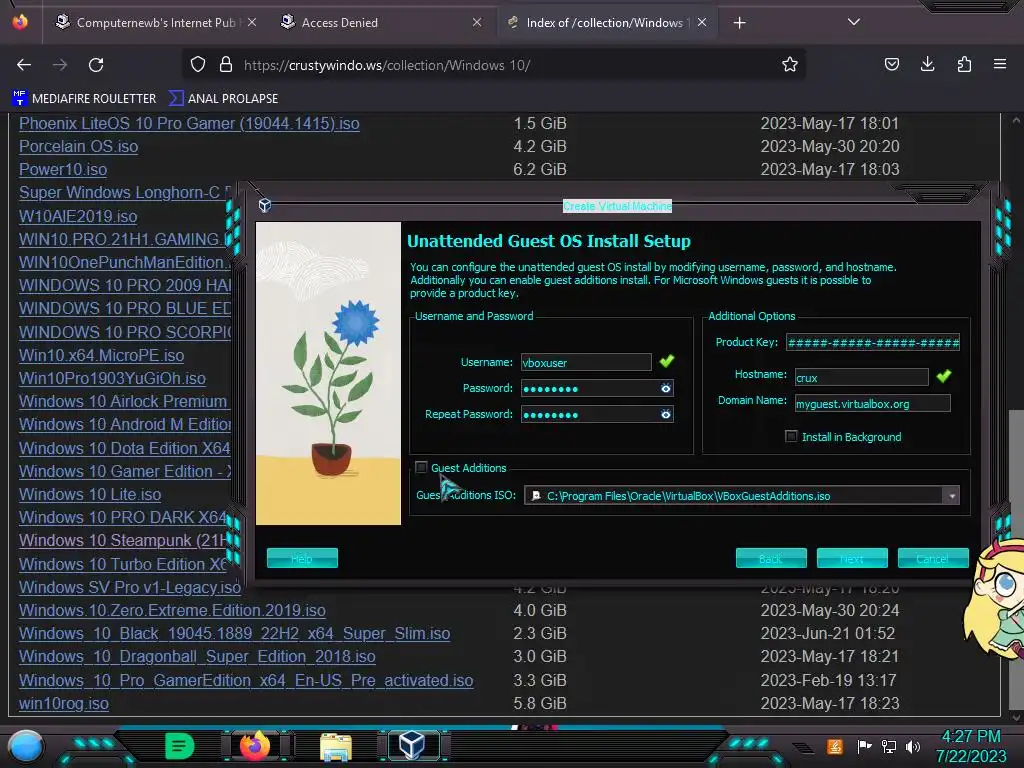Focus the Domain Name field

coord(872,404)
